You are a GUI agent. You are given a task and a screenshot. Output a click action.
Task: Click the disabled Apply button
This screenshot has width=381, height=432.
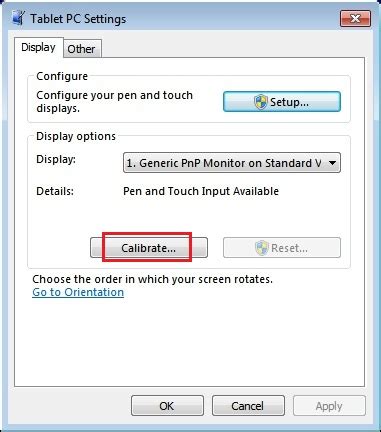329,406
